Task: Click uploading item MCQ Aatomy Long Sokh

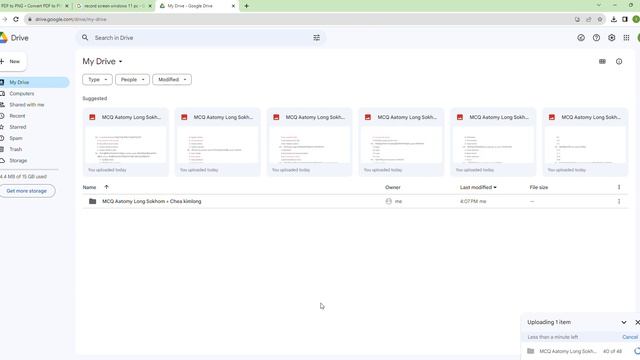Action: pos(568,351)
